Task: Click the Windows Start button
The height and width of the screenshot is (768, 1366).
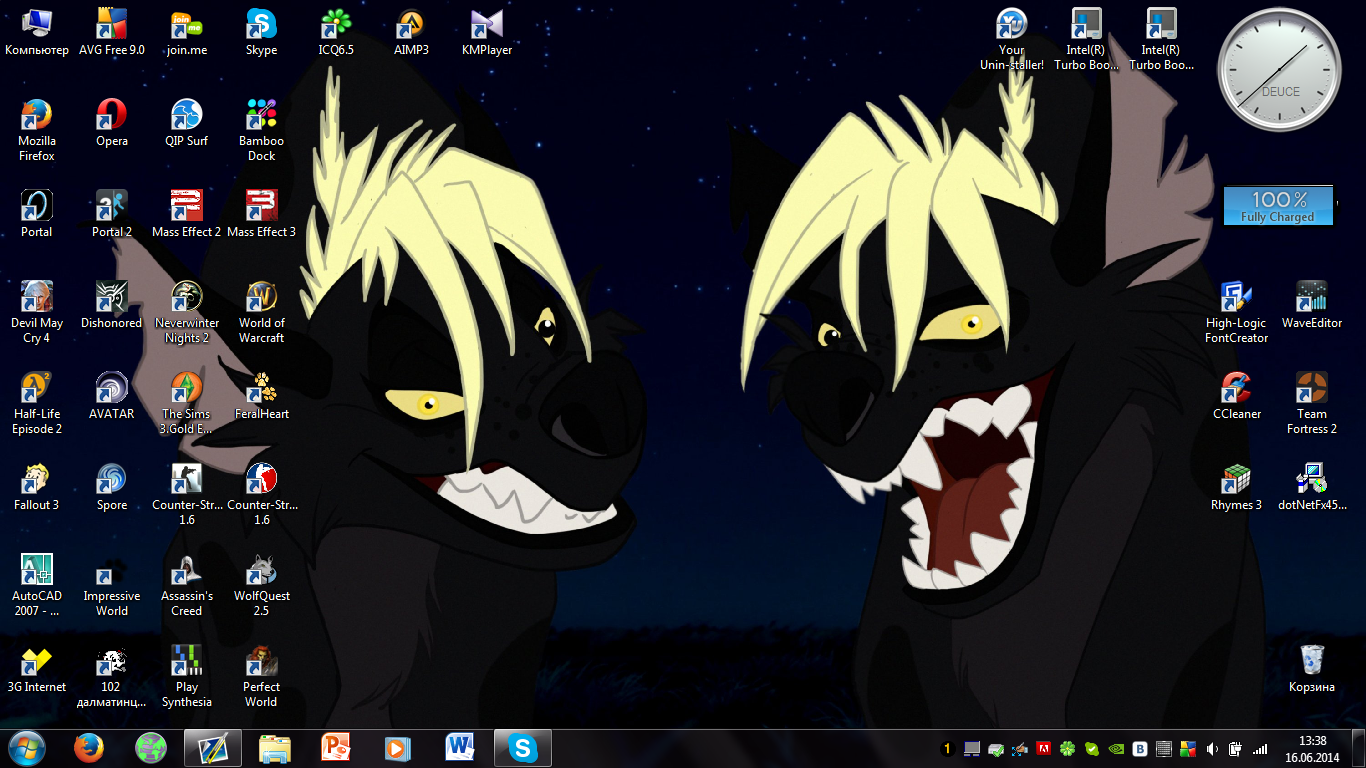Action: [x=26, y=748]
